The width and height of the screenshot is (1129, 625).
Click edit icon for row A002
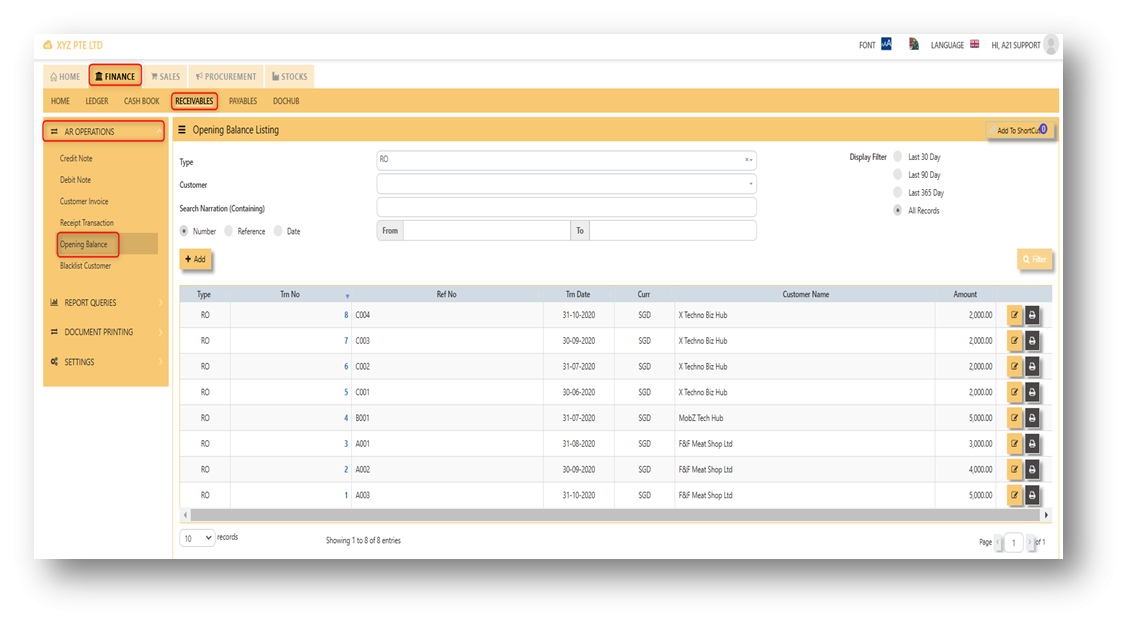(1015, 469)
